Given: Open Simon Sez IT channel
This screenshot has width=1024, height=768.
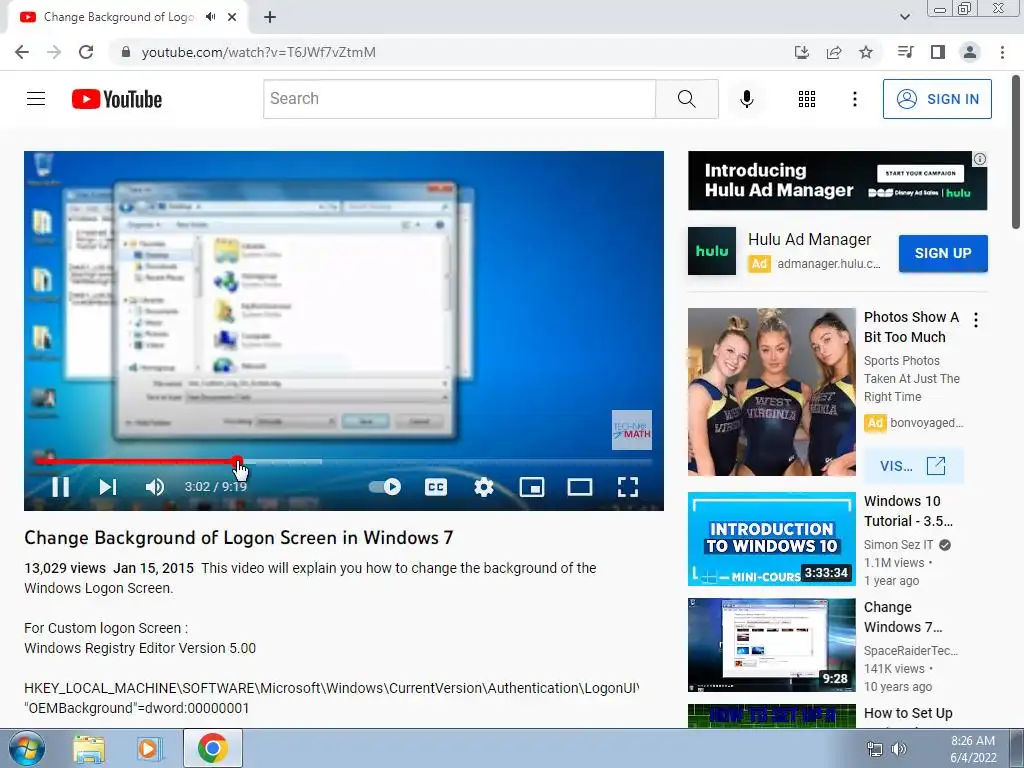Looking at the screenshot, I should (899, 545).
